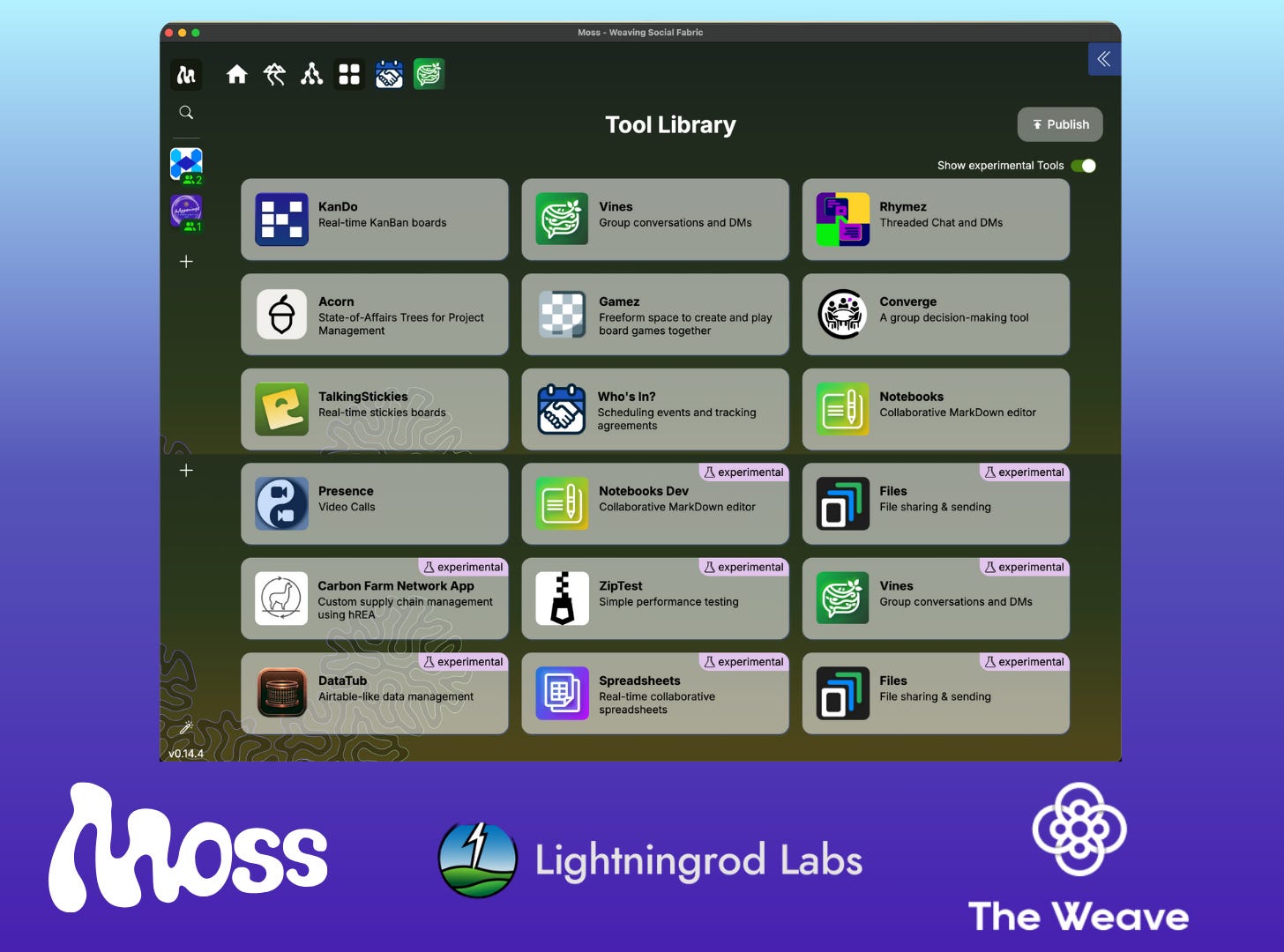The width and height of the screenshot is (1284, 952).
Task: Click the "Video Calls" description text
Action: tap(347, 507)
